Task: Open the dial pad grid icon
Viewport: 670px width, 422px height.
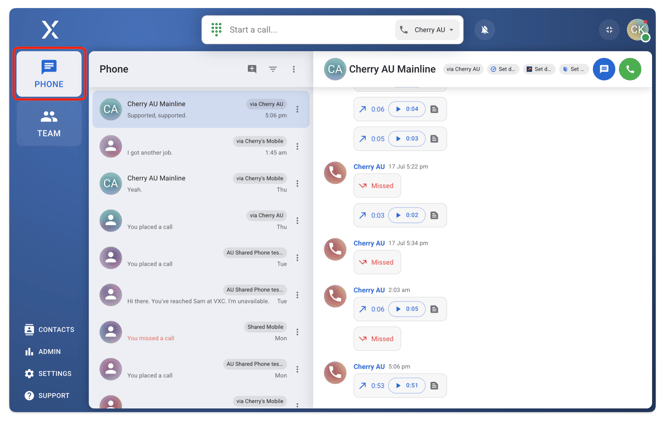Action: coord(216,30)
